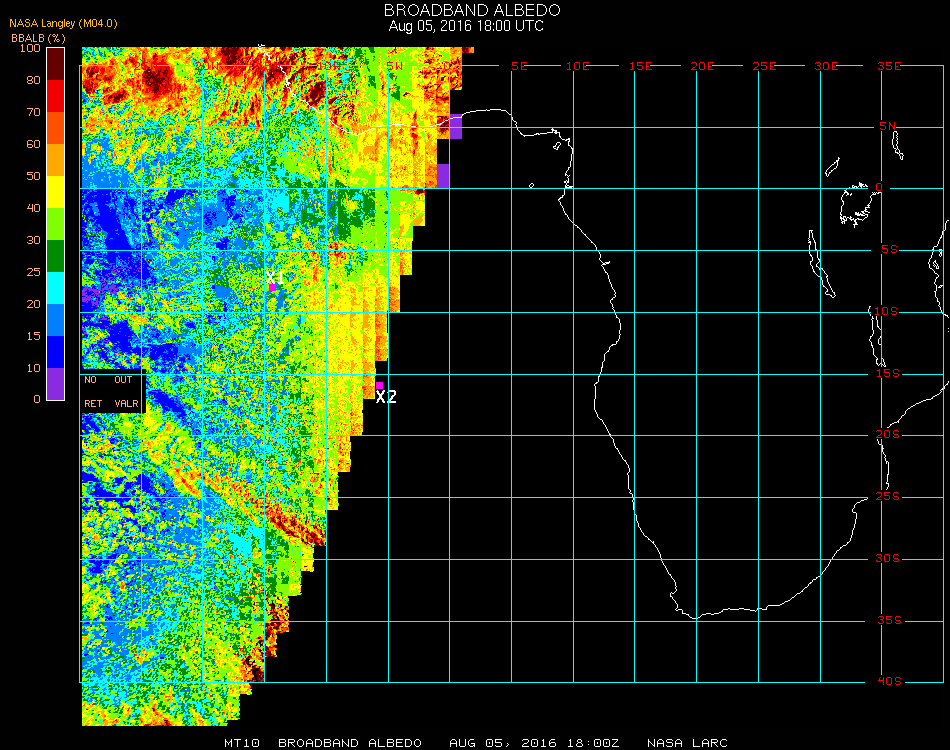950x750 pixels.
Task: Click the 20E longitude label
Action: pos(703,66)
